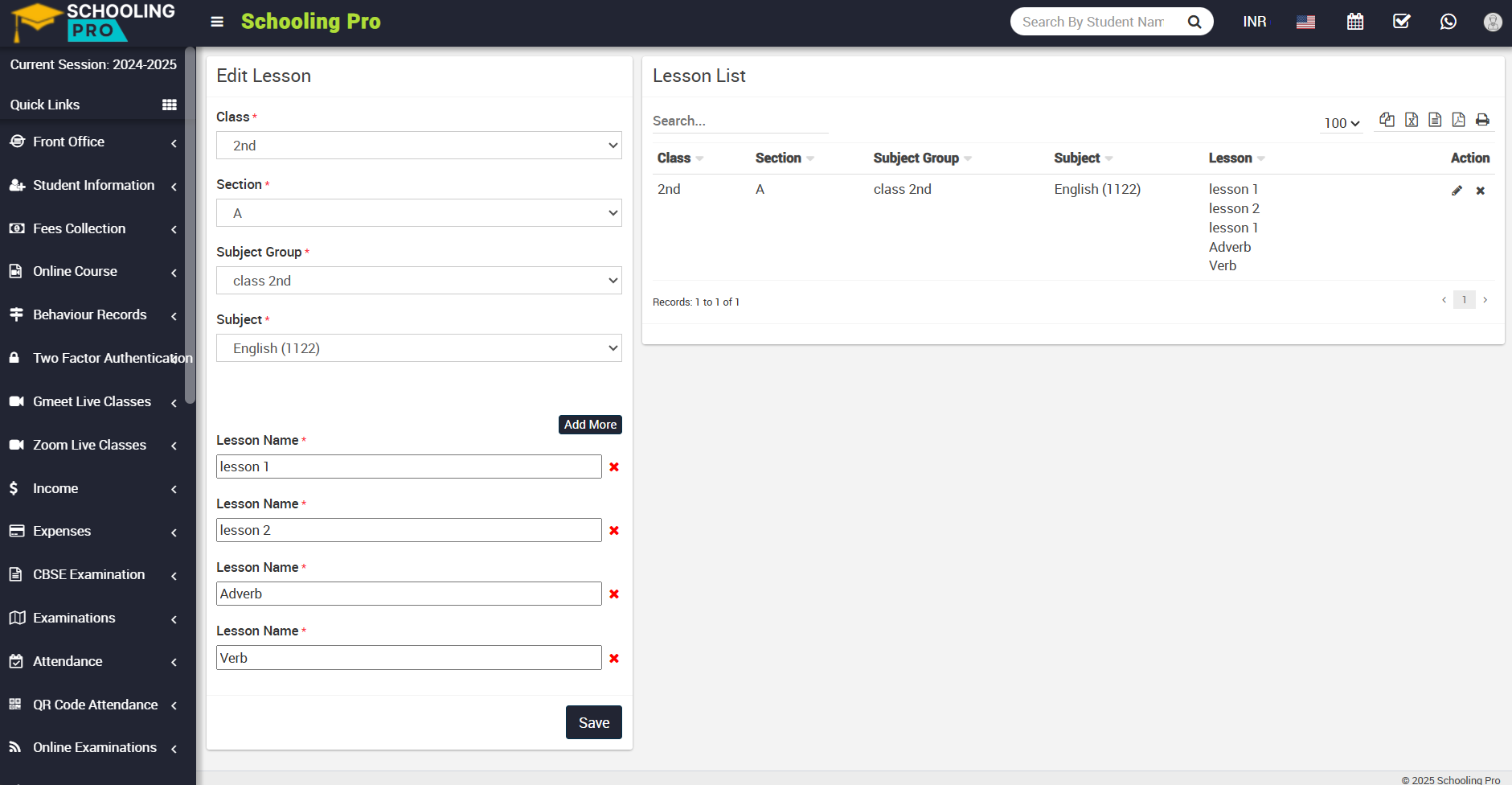The height and width of the screenshot is (785, 1512).
Task: Open the user profile avatar
Action: point(1493,22)
